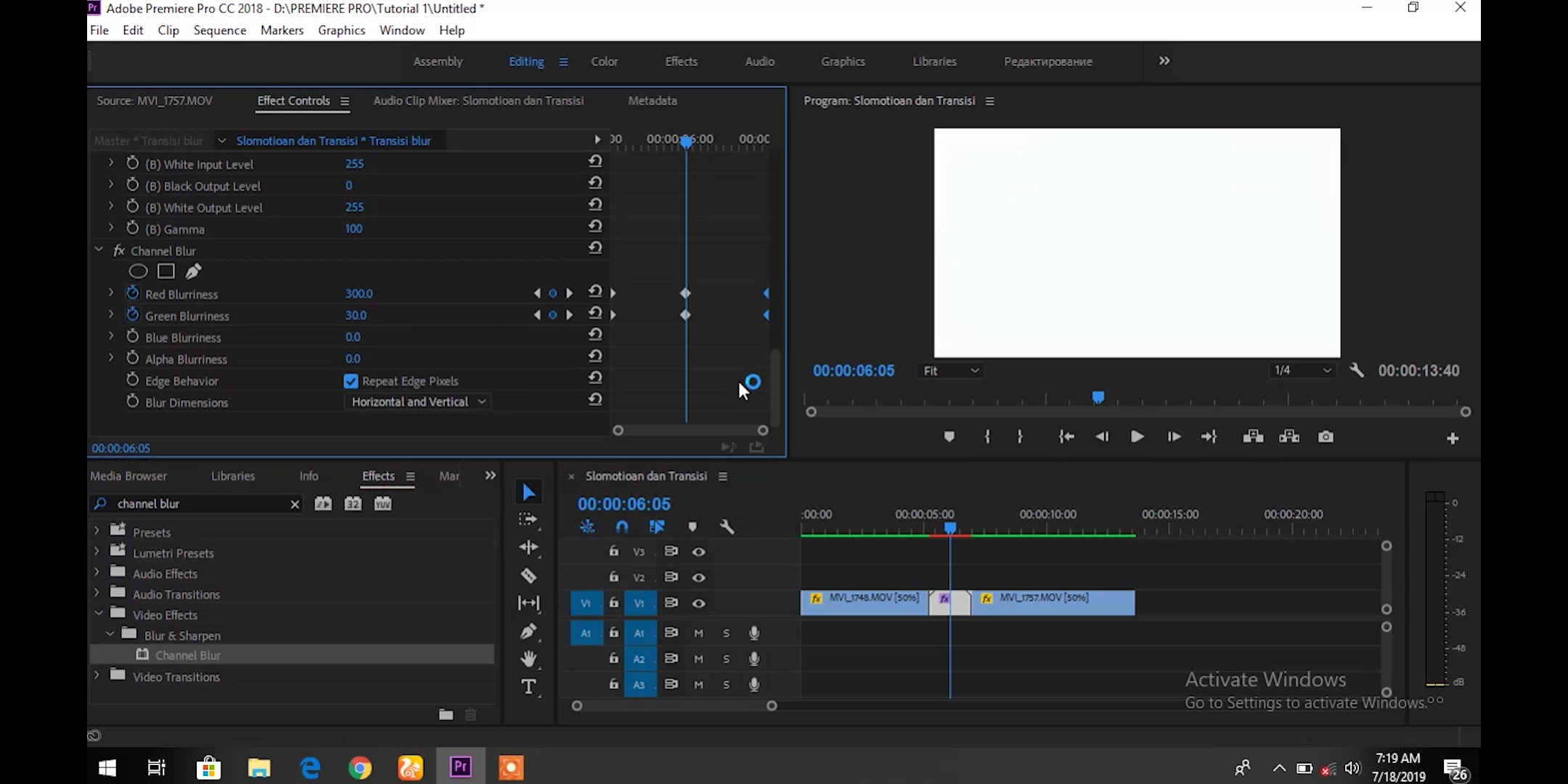
Task: Toggle lock on track V3
Action: (x=613, y=551)
